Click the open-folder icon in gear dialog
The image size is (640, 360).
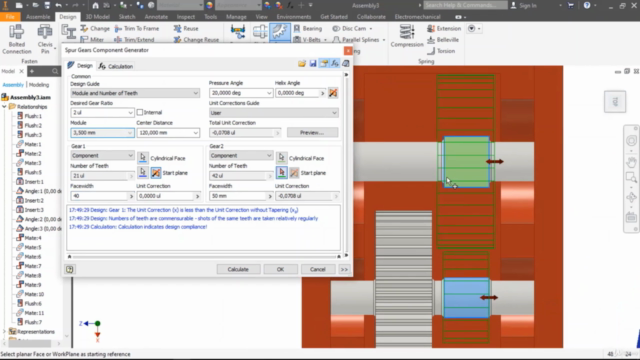pyautogui.click(x=302, y=64)
